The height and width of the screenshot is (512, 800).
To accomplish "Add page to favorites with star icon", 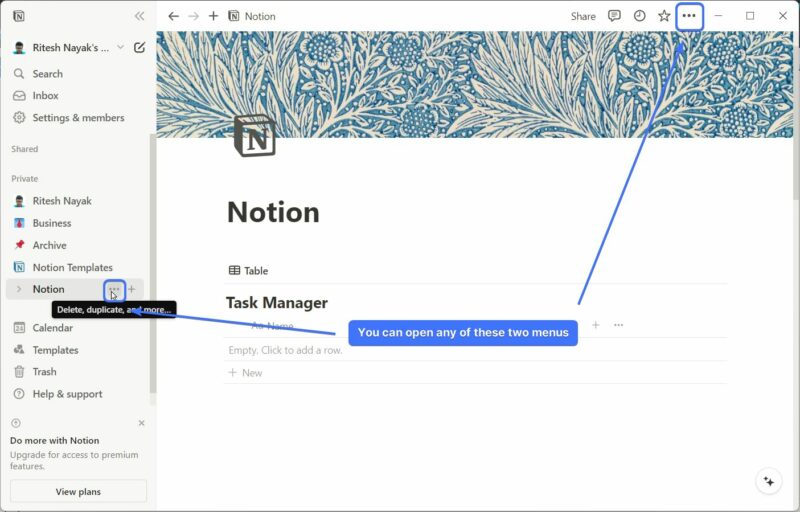I will tap(664, 16).
